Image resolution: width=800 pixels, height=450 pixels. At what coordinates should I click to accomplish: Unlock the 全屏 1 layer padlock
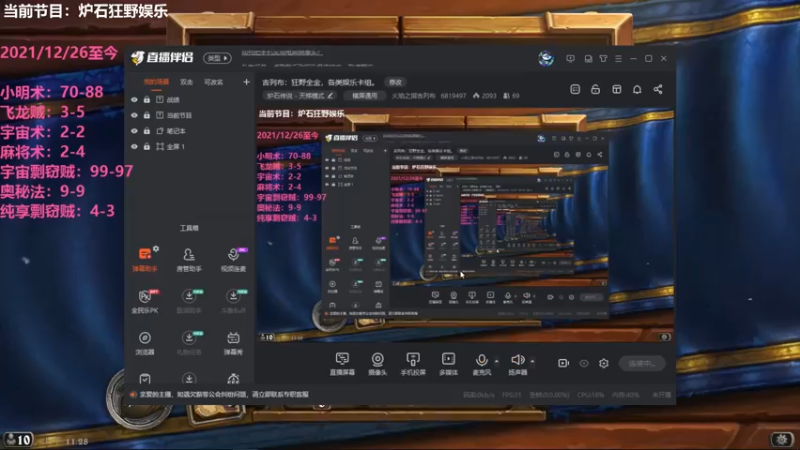pyautogui.click(x=147, y=146)
